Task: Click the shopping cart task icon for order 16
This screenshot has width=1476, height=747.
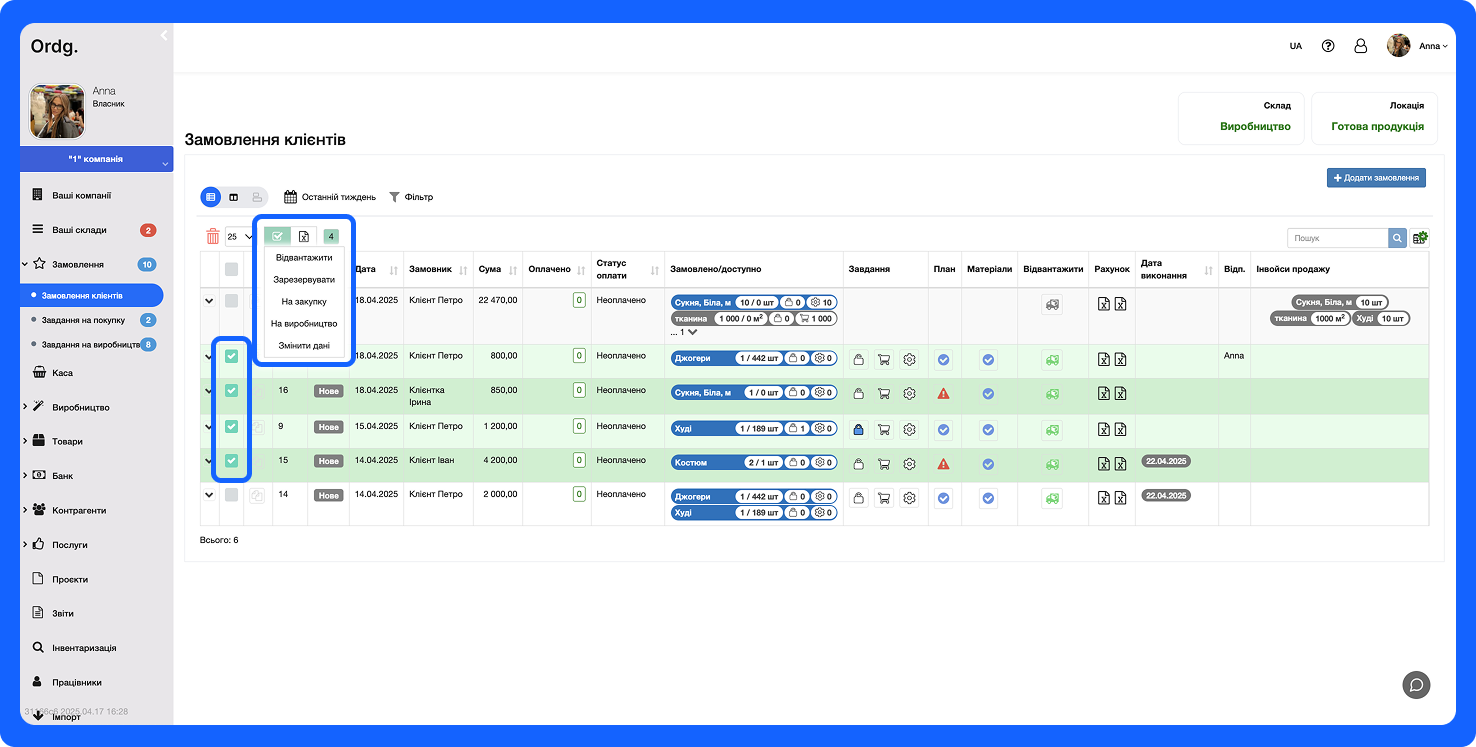Action: [x=883, y=394]
